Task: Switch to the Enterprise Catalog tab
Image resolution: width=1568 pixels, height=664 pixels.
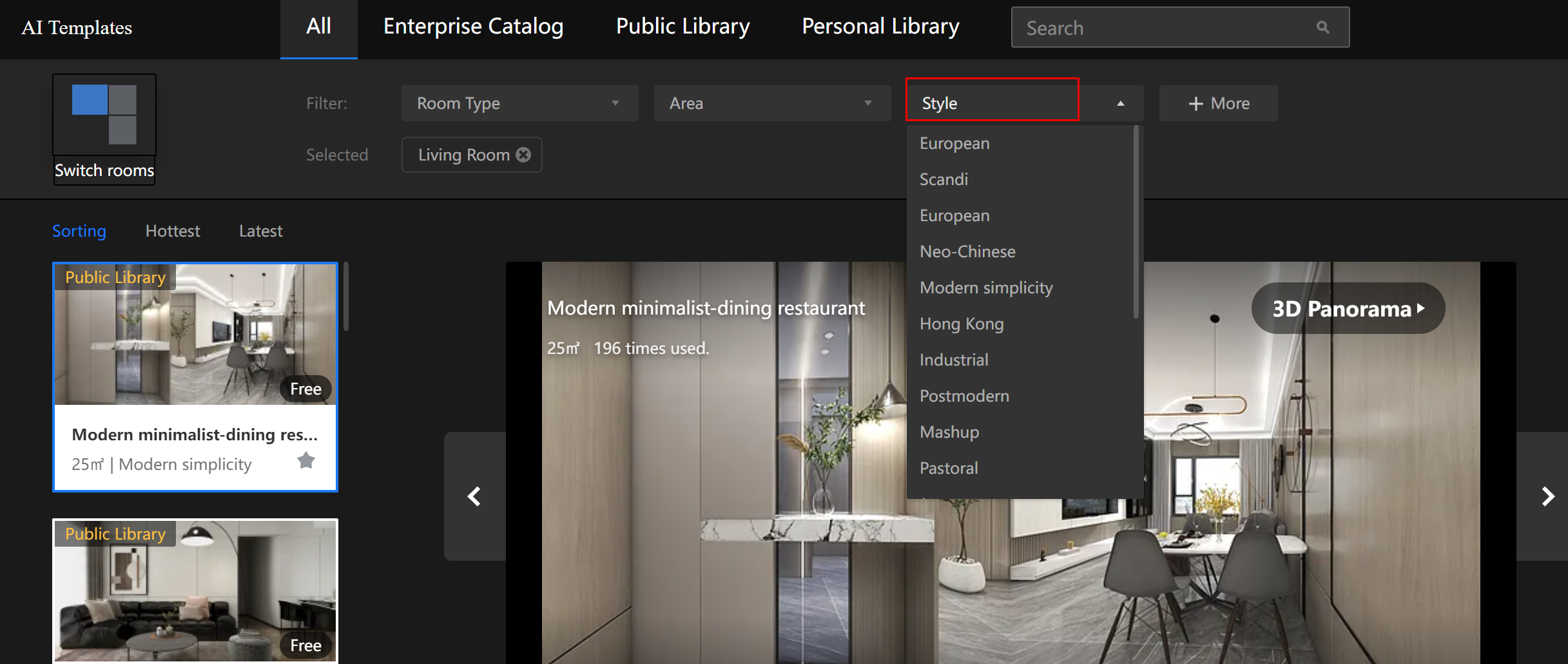Action: click(x=473, y=26)
